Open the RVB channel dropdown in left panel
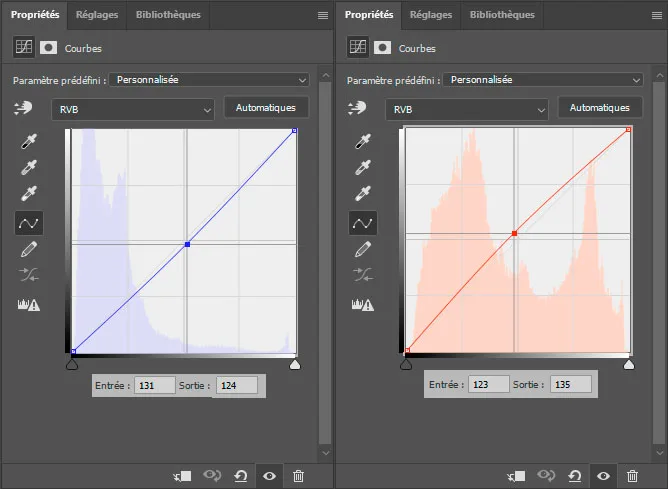 [x=133, y=109]
